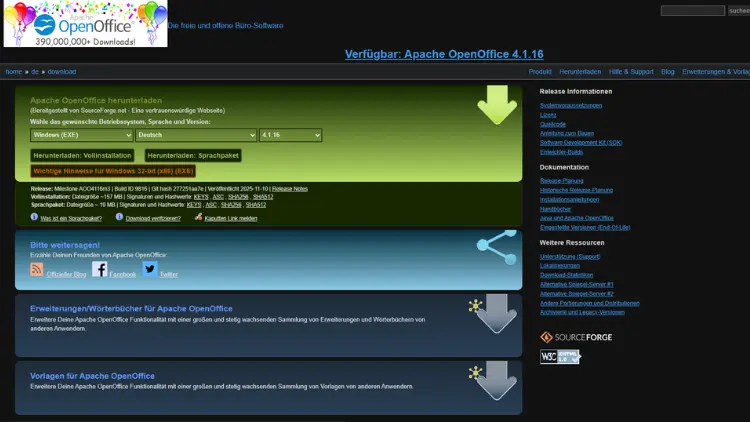
Task: Click the Twitter bird icon
Action: pyautogui.click(x=150, y=268)
